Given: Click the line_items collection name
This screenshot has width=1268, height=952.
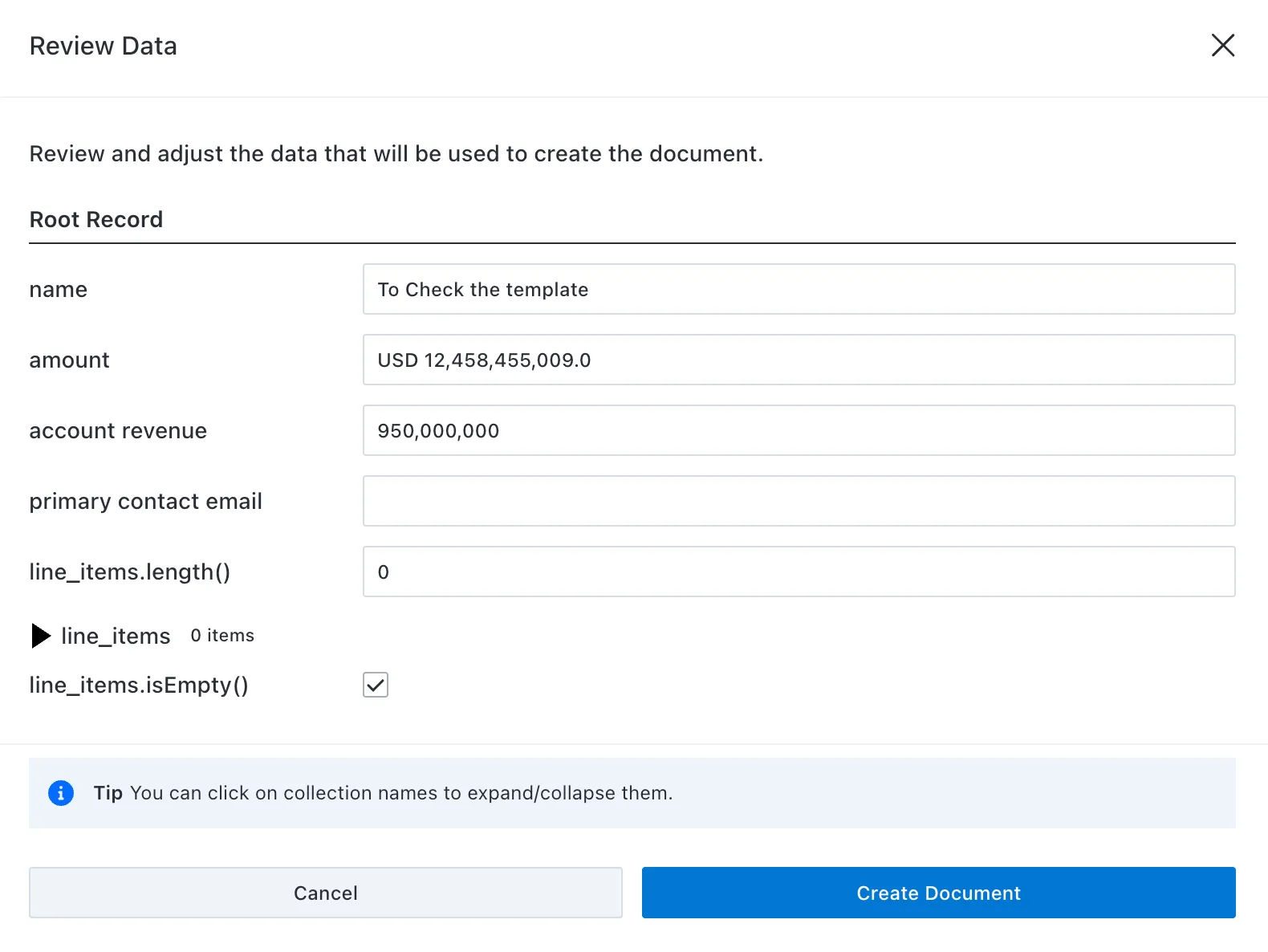Looking at the screenshot, I should pos(116,636).
